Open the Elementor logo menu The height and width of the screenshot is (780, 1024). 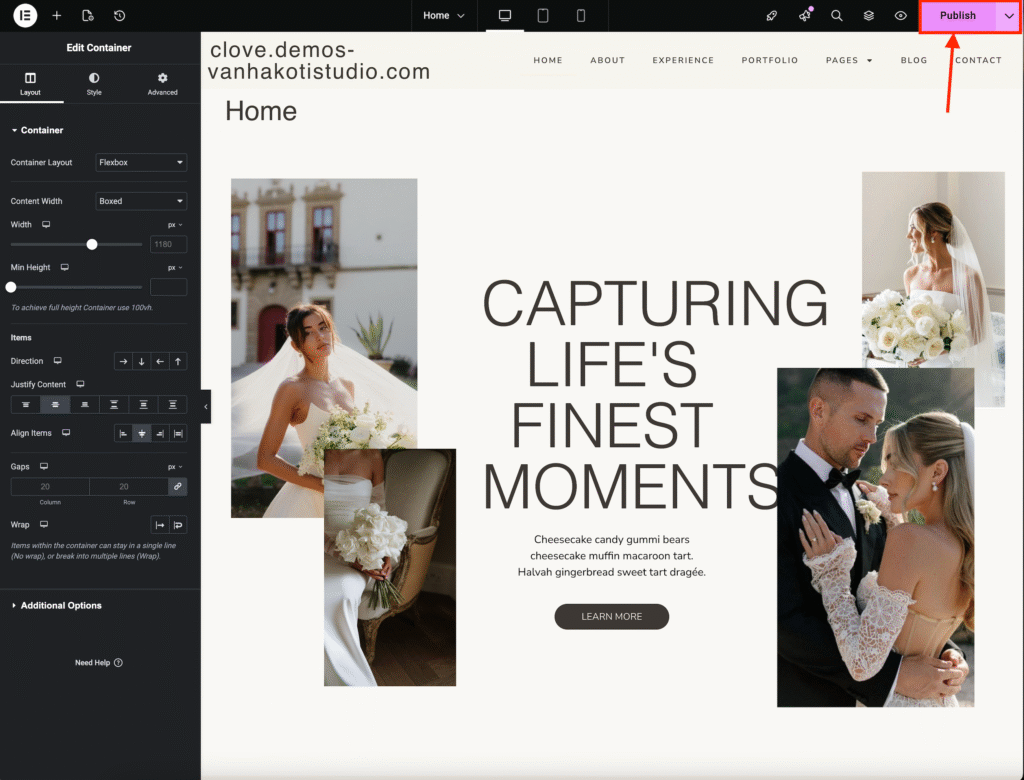(x=25, y=15)
